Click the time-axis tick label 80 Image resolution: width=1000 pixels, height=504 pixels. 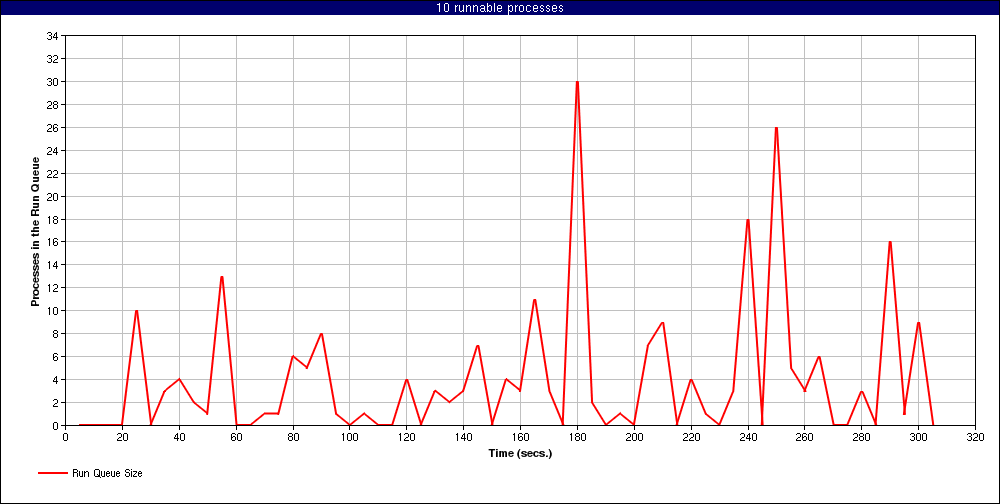pos(293,437)
